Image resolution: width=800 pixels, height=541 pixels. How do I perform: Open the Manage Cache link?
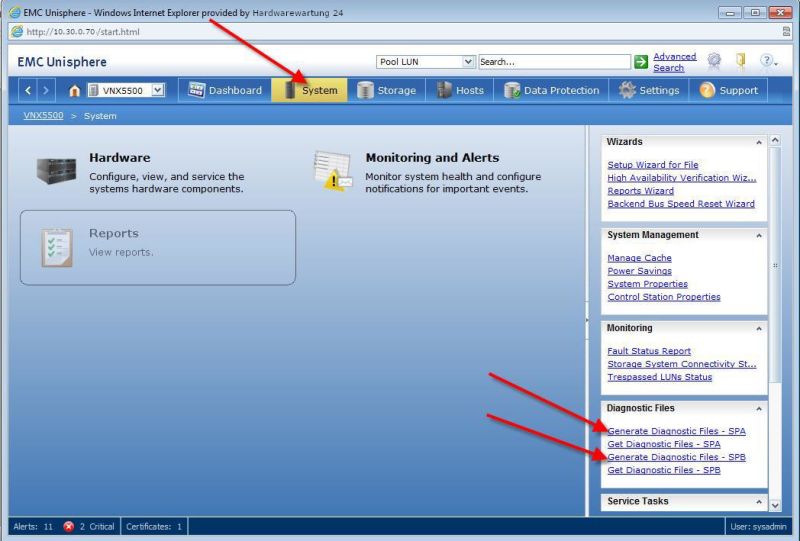pyautogui.click(x=639, y=258)
